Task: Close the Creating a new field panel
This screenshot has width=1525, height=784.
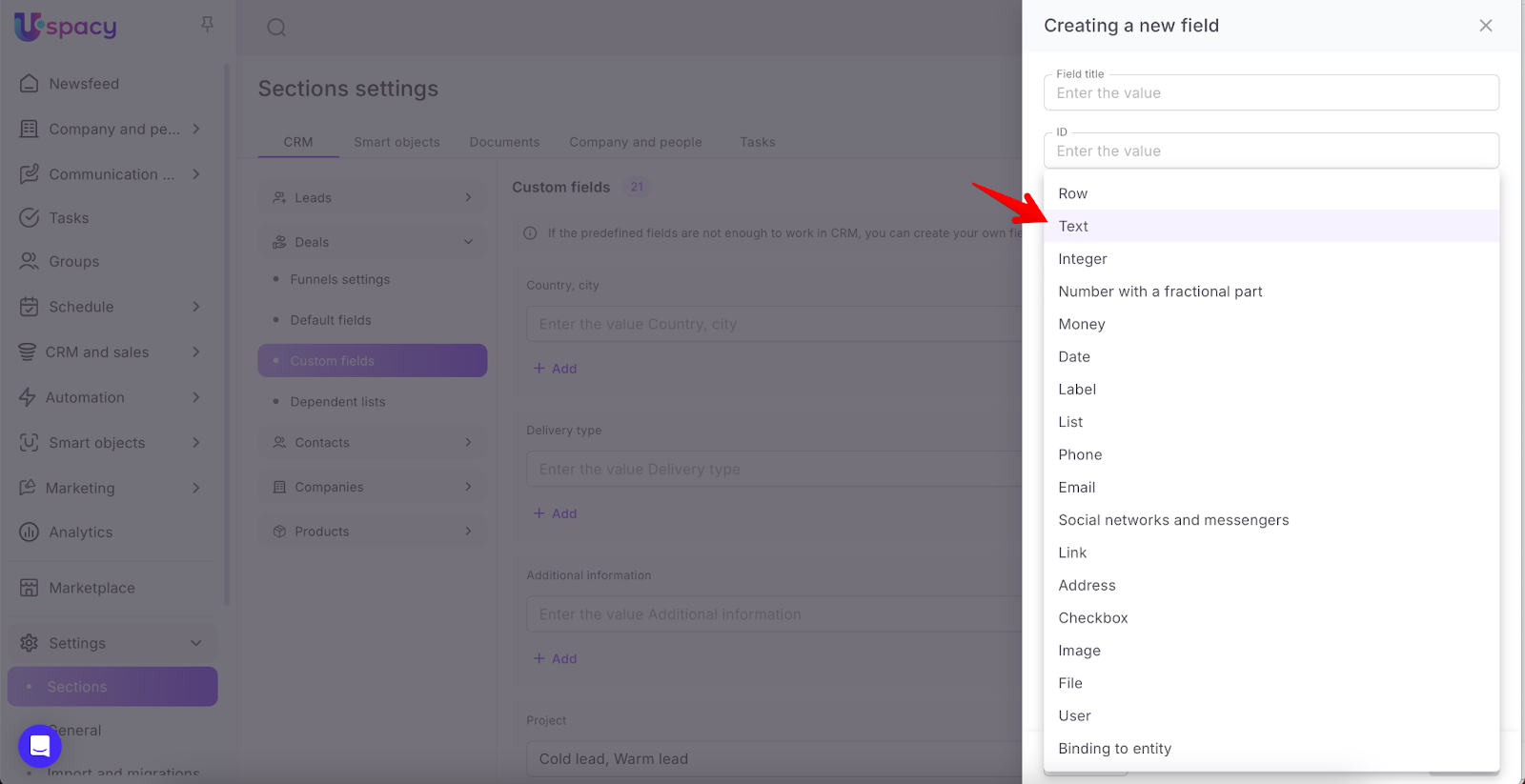Action: (x=1485, y=26)
